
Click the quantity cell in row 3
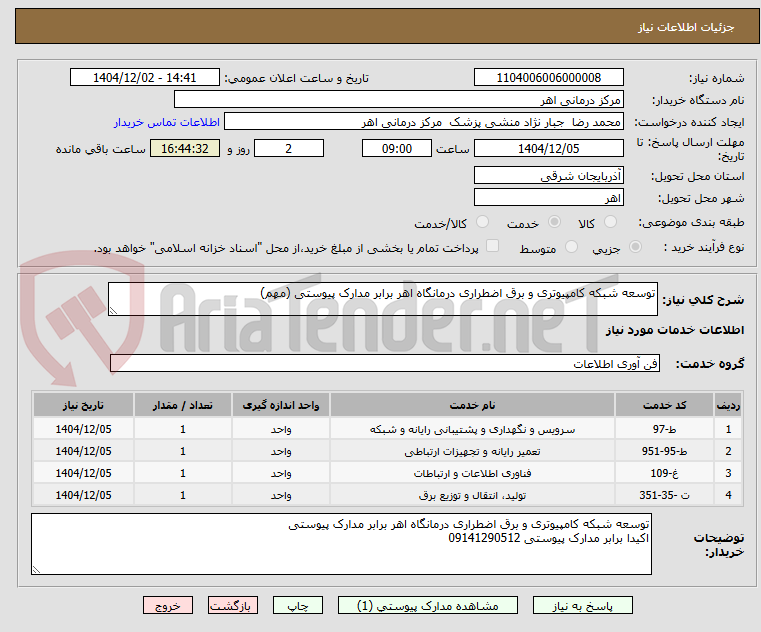[182, 473]
